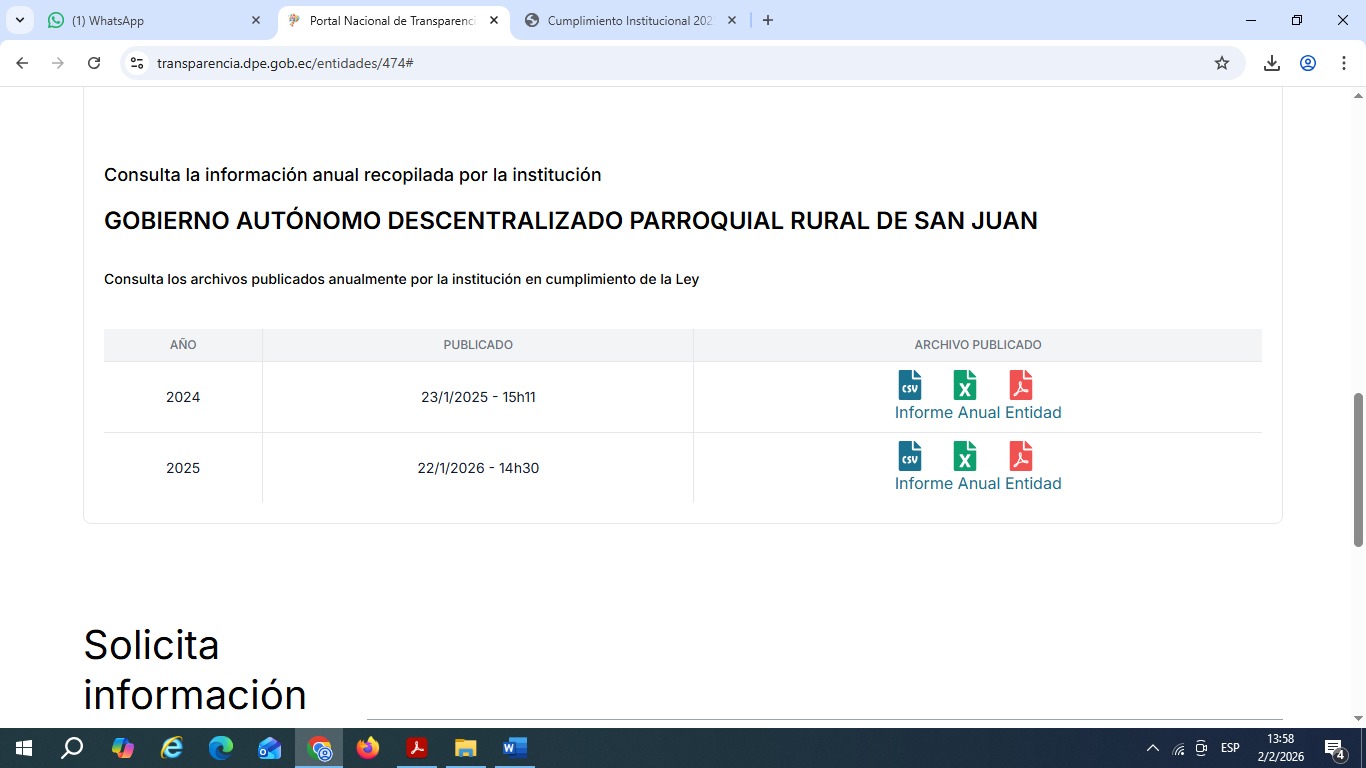Download the 2025 CSV file icon

tap(909, 456)
